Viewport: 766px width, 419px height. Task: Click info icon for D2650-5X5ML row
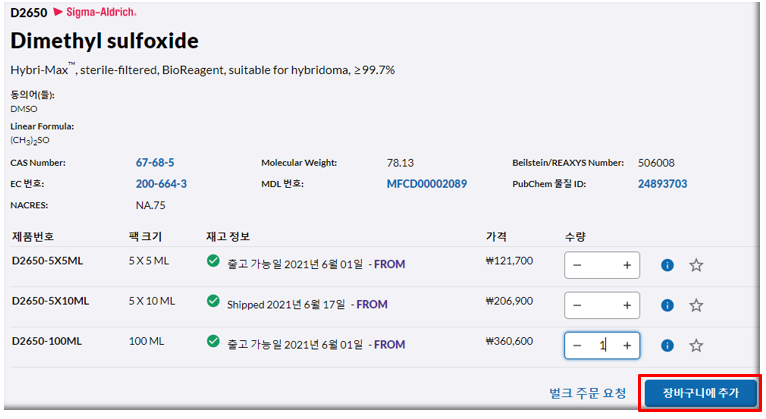[x=667, y=265]
